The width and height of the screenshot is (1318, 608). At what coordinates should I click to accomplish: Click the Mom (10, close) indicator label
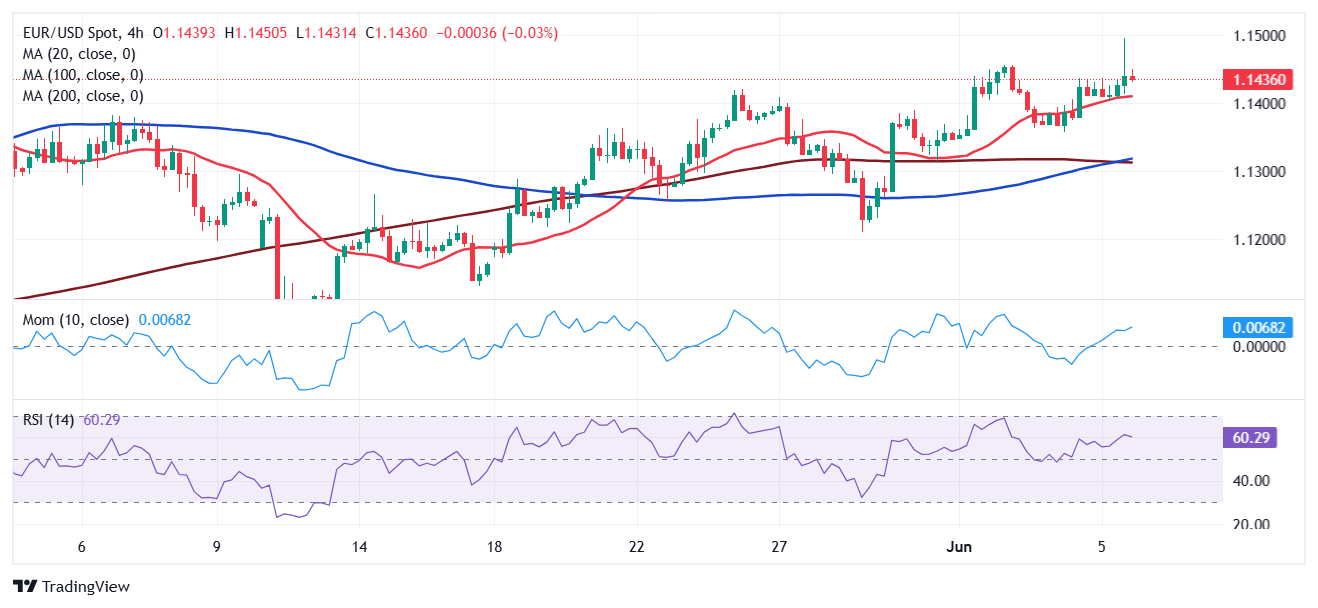click(x=76, y=320)
